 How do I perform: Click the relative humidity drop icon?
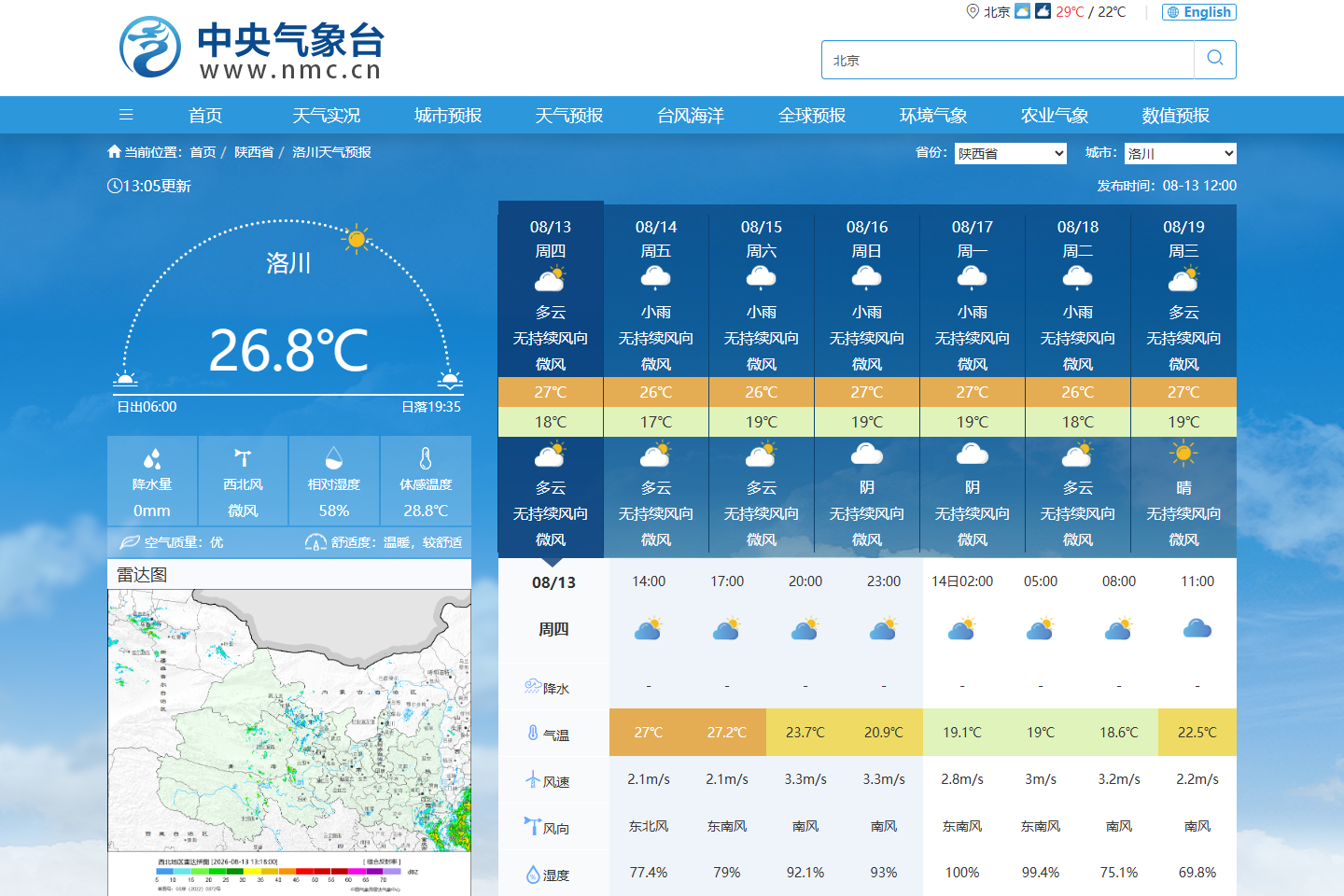point(334,458)
